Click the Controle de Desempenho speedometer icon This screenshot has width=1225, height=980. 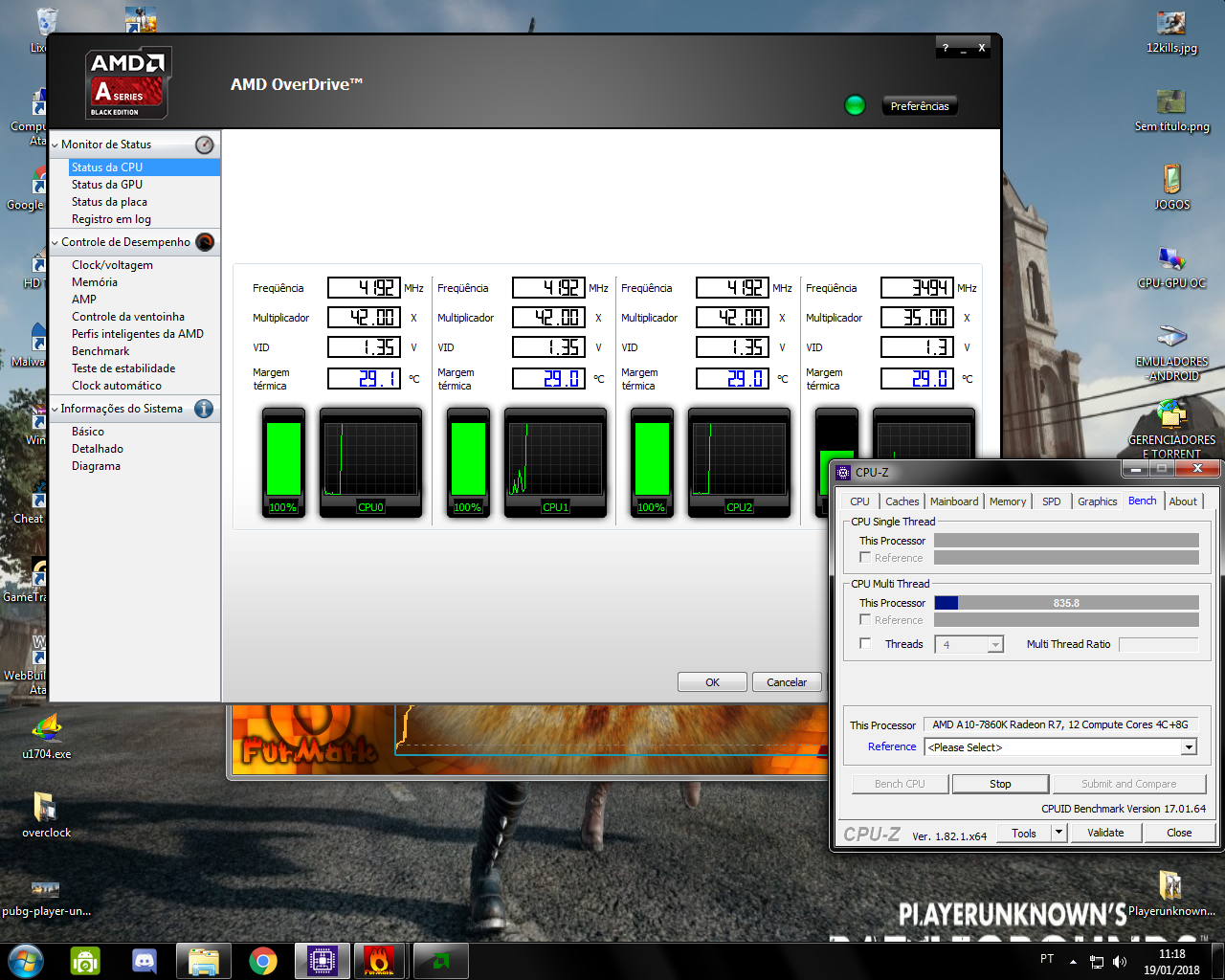pyautogui.click(x=205, y=242)
